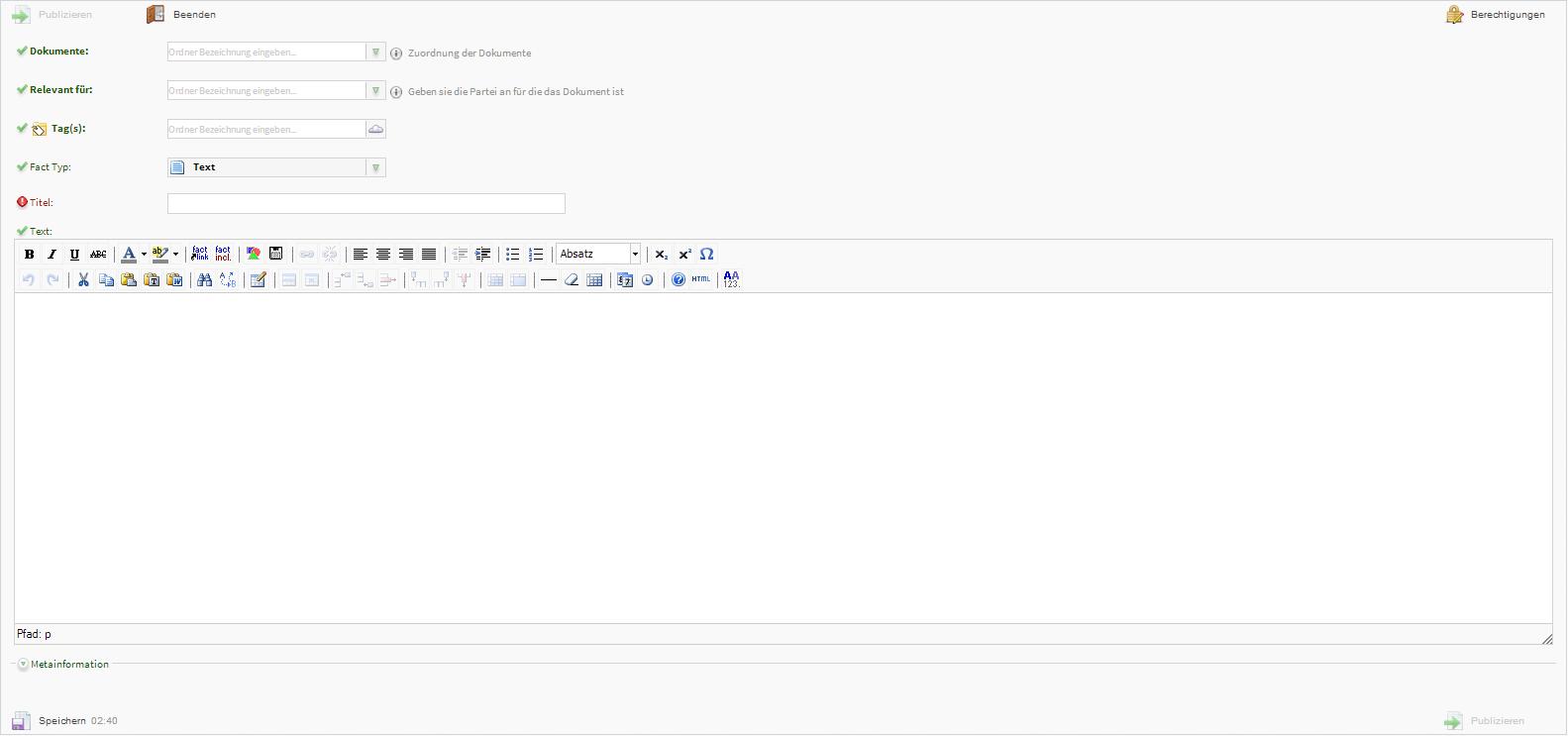Toggle underline formatting in the text editor
1568x736 pixels.
(x=74, y=255)
